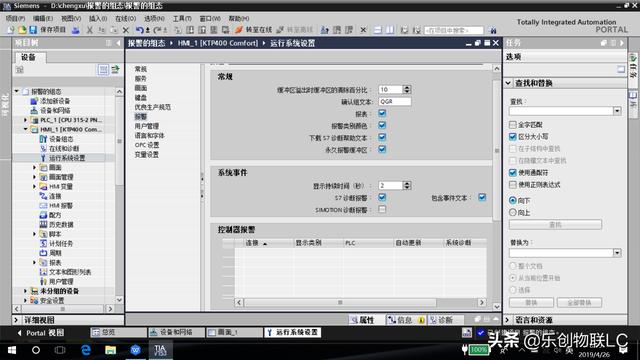Viewport: 640px width, 360px height.
Task: Click the accessible devices toolbar icon
Action: tap(324, 30)
